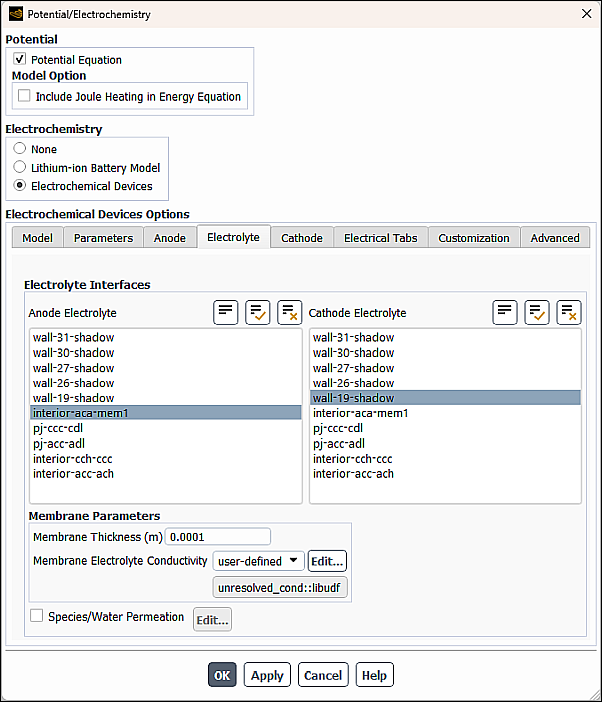
Task: Deselect all items in Cathode Electrolyte list
Action: [569, 312]
